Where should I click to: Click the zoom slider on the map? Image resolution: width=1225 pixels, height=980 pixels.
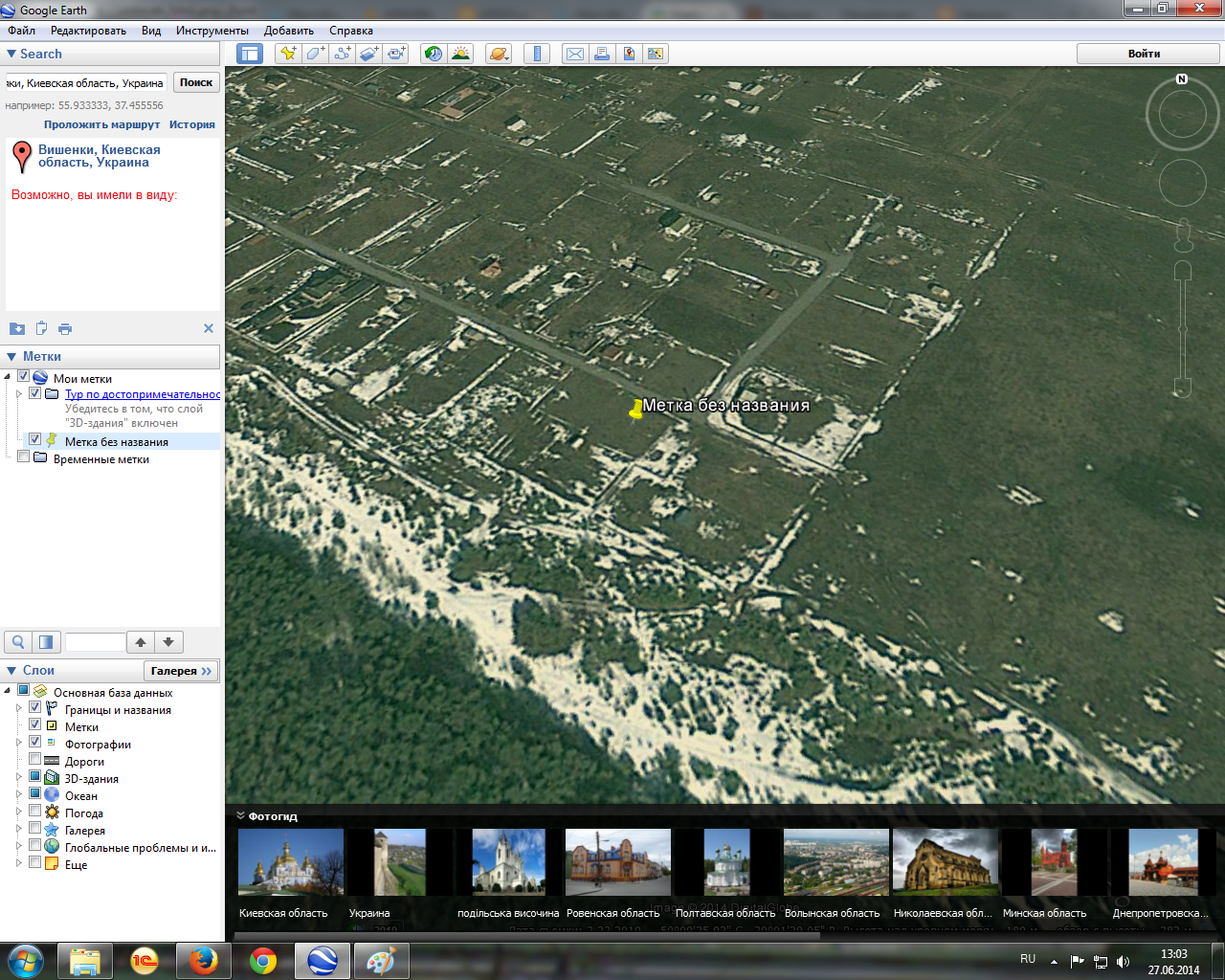point(1183,330)
